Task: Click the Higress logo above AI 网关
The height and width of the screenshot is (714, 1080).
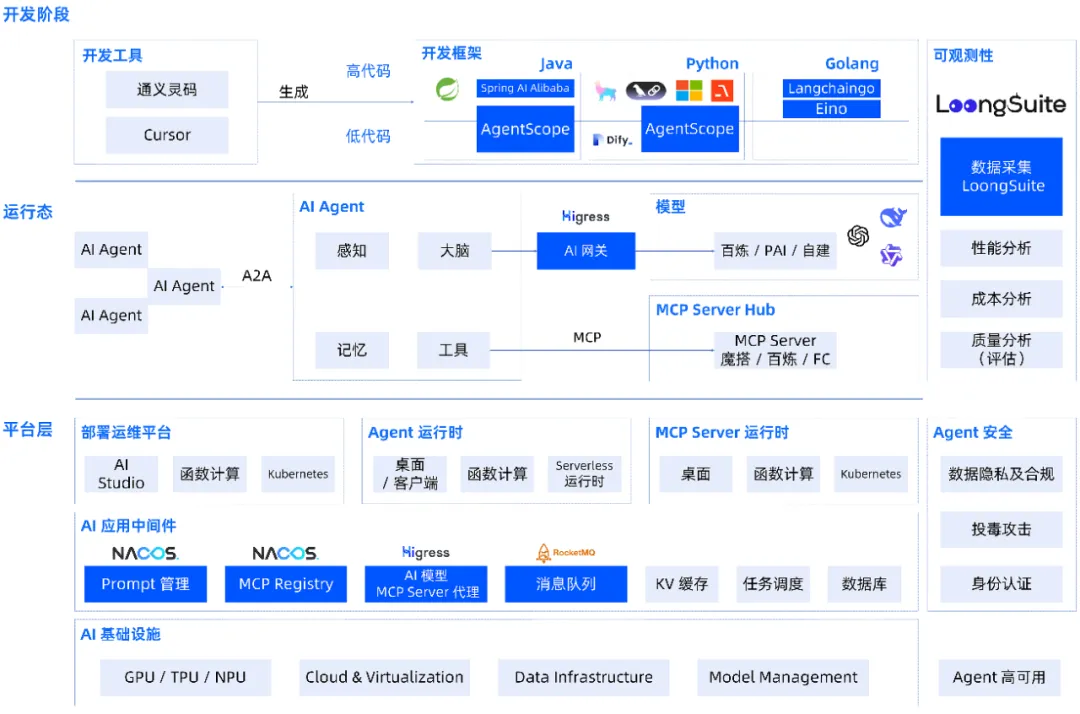Action: tap(585, 216)
